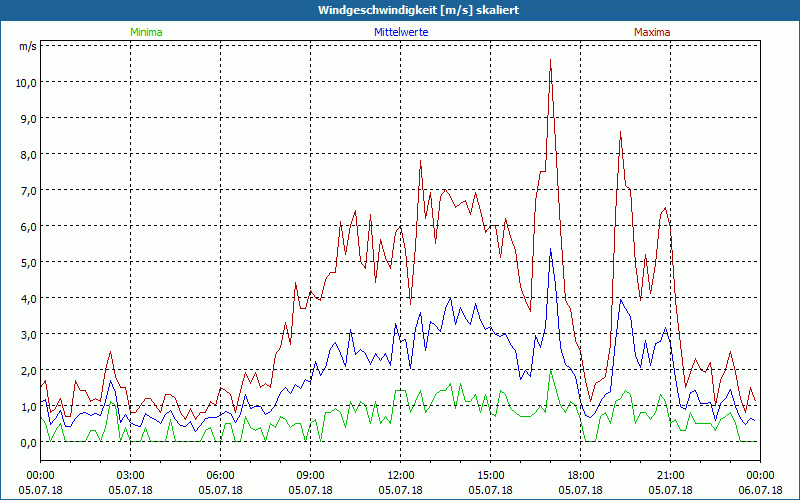The image size is (800, 500).
Task: Click the 10,0 y-axis value label
Action: coord(24,82)
